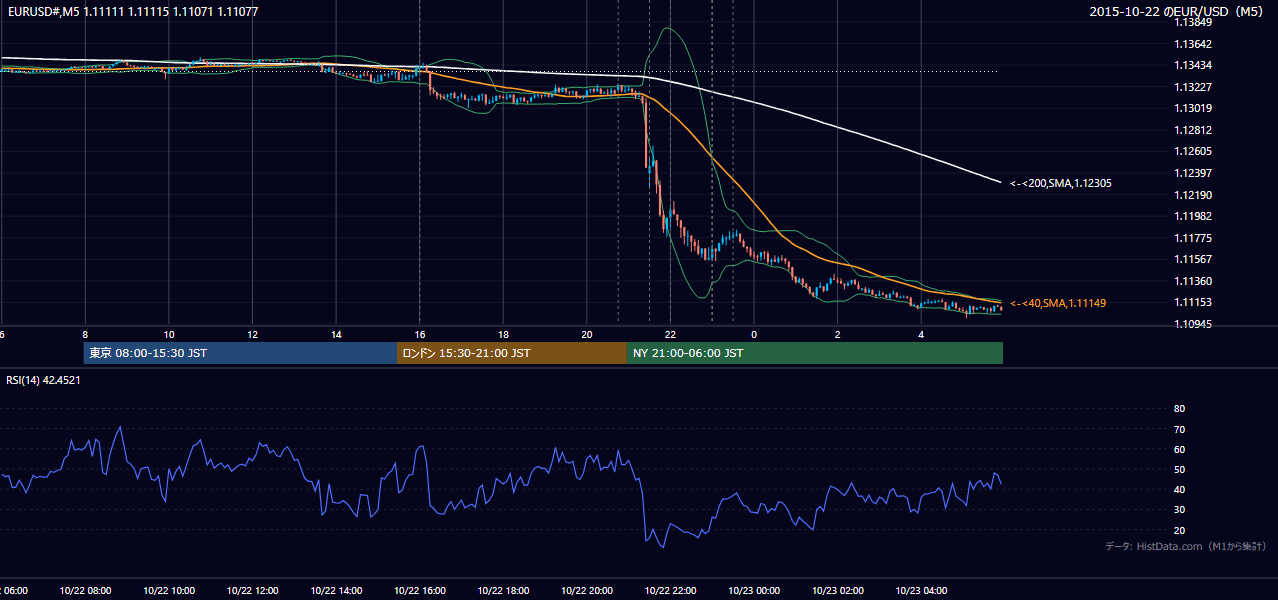Click RSI scale level 60
The width and height of the screenshot is (1278, 600).
(x=1179, y=449)
